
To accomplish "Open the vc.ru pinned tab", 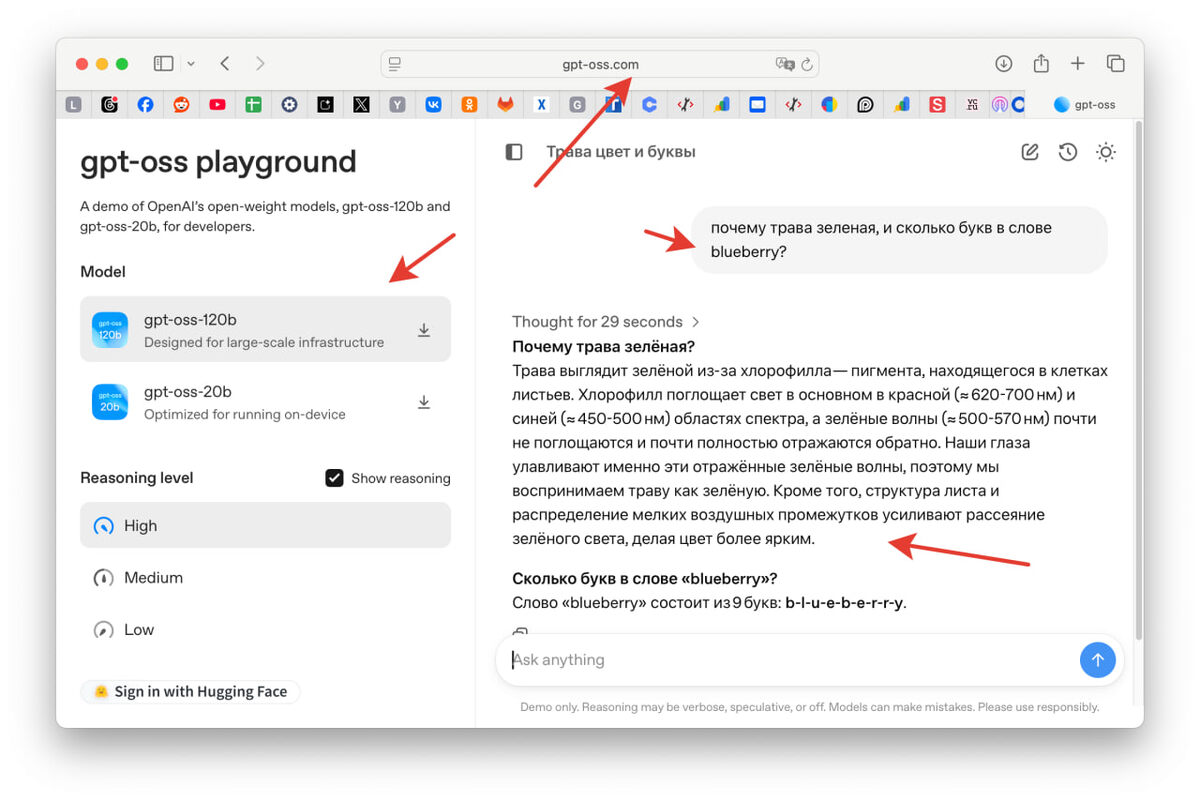I will pyautogui.click(x=973, y=104).
